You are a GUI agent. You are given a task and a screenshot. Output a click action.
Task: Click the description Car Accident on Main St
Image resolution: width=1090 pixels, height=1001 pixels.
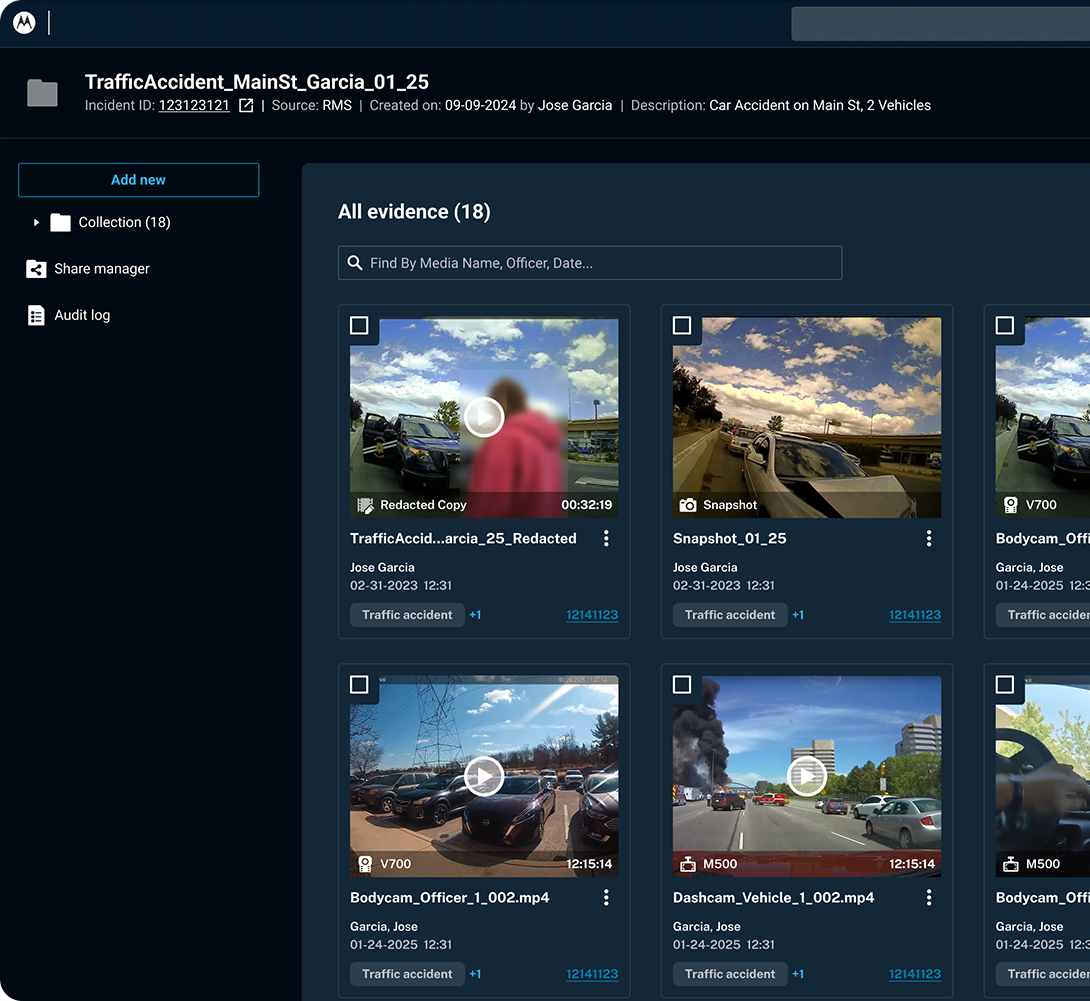(820, 106)
